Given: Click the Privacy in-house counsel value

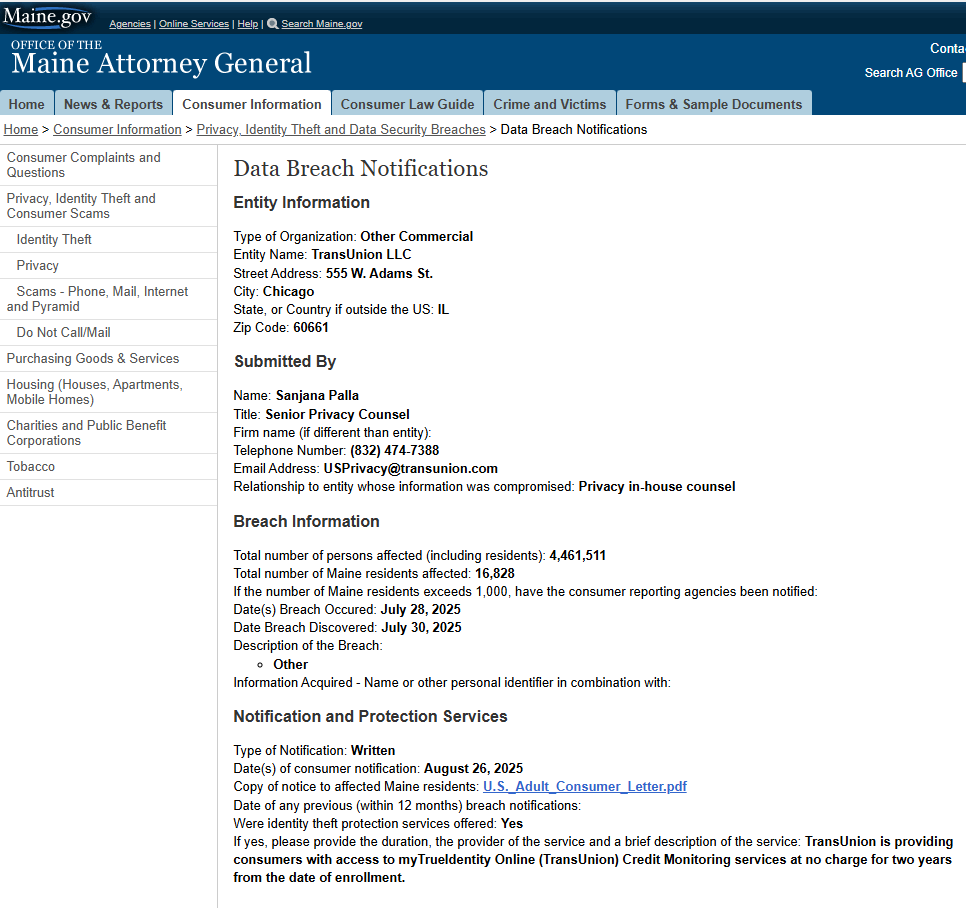Looking at the screenshot, I should pyautogui.click(x=657, y=487).
